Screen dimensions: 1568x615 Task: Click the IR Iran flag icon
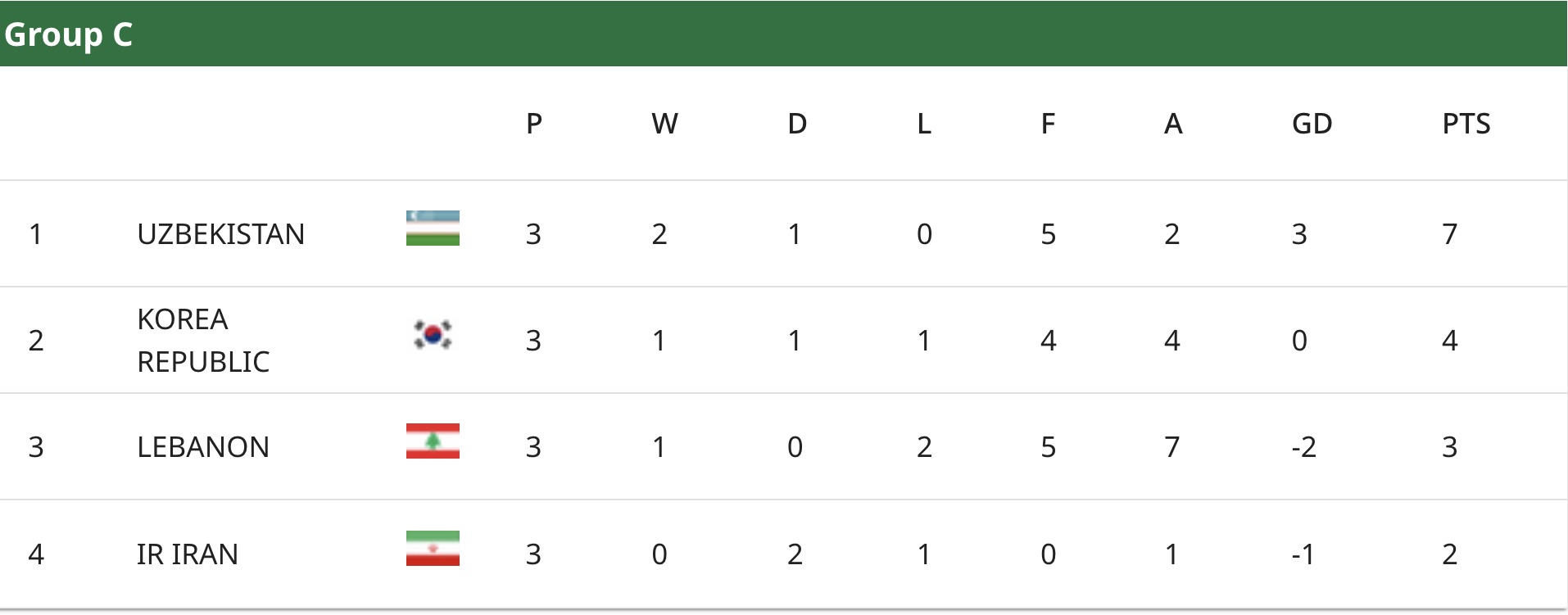tap(433, 549)
